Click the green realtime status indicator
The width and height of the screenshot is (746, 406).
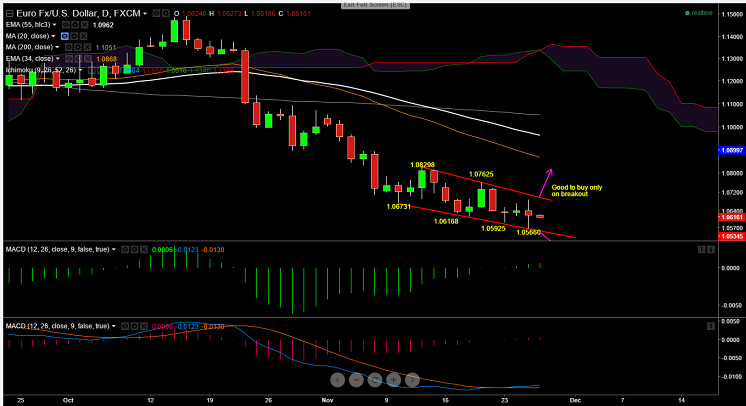pos(698,13)
